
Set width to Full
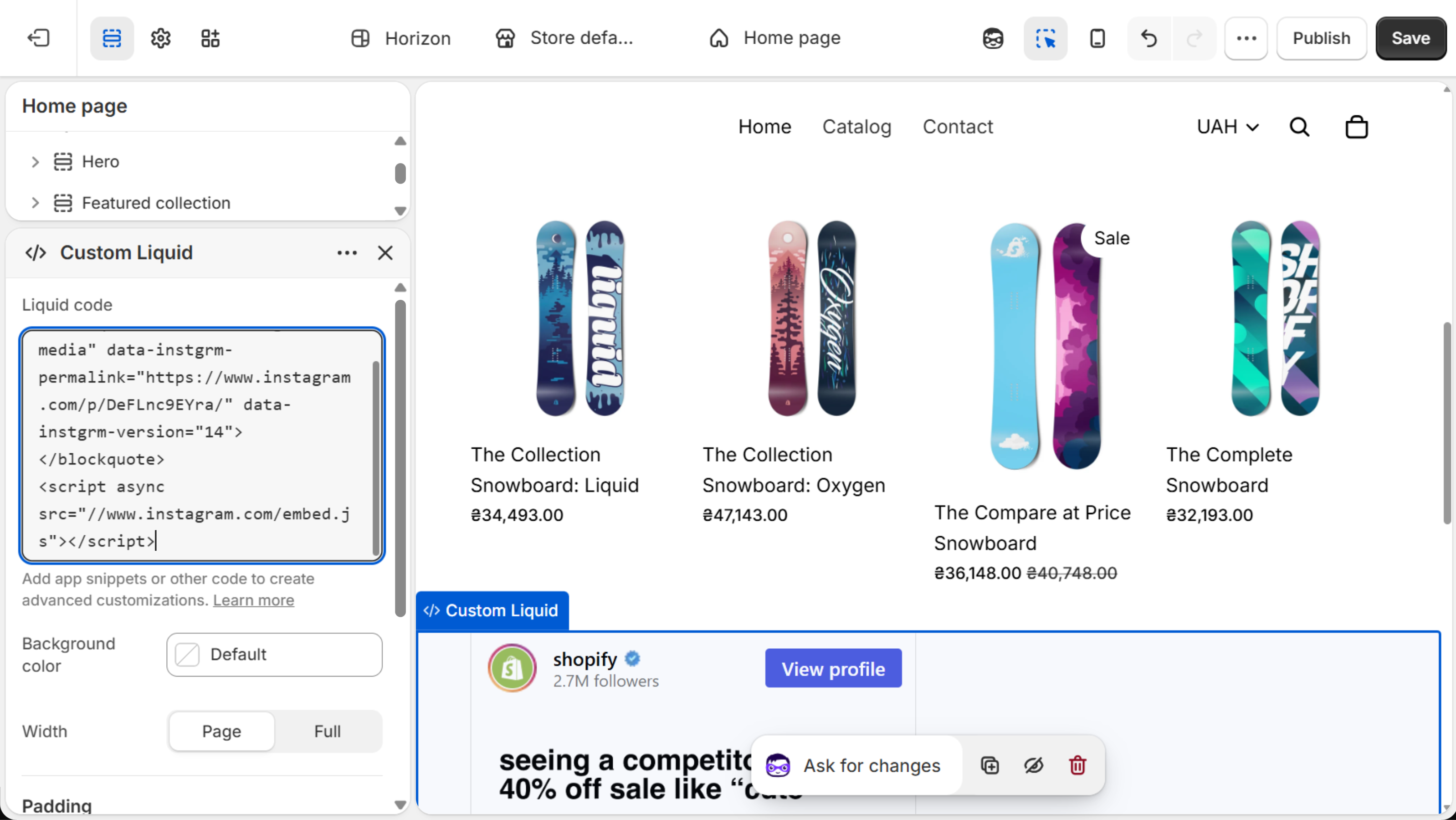(327, 731)
